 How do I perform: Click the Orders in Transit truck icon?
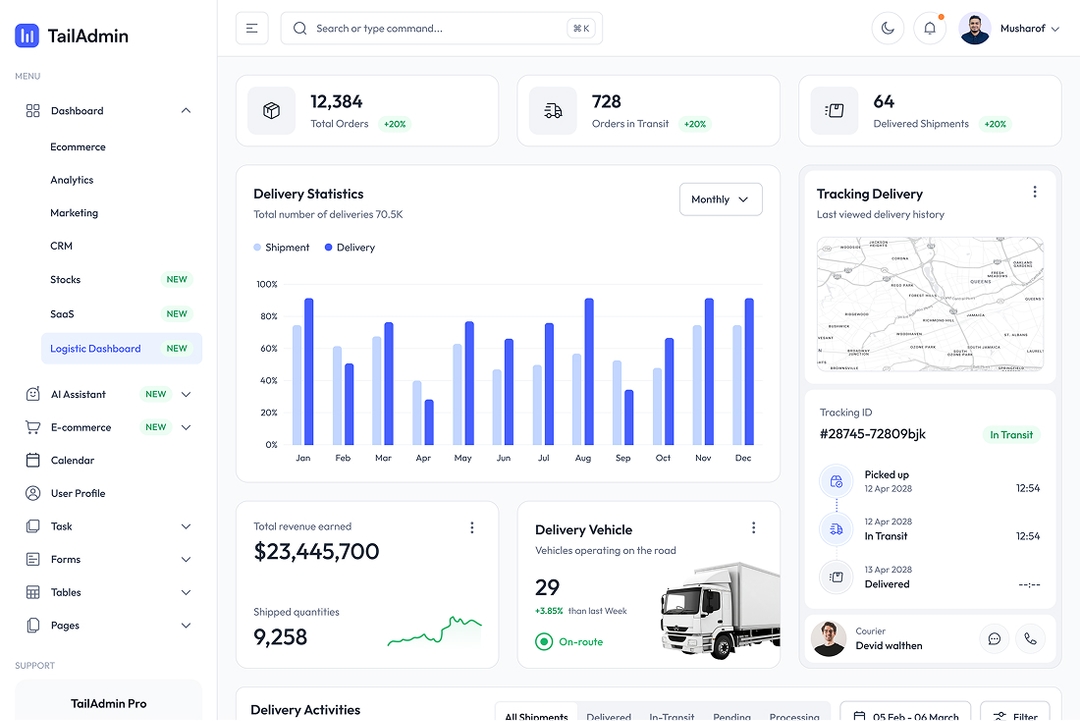[553, 110]
